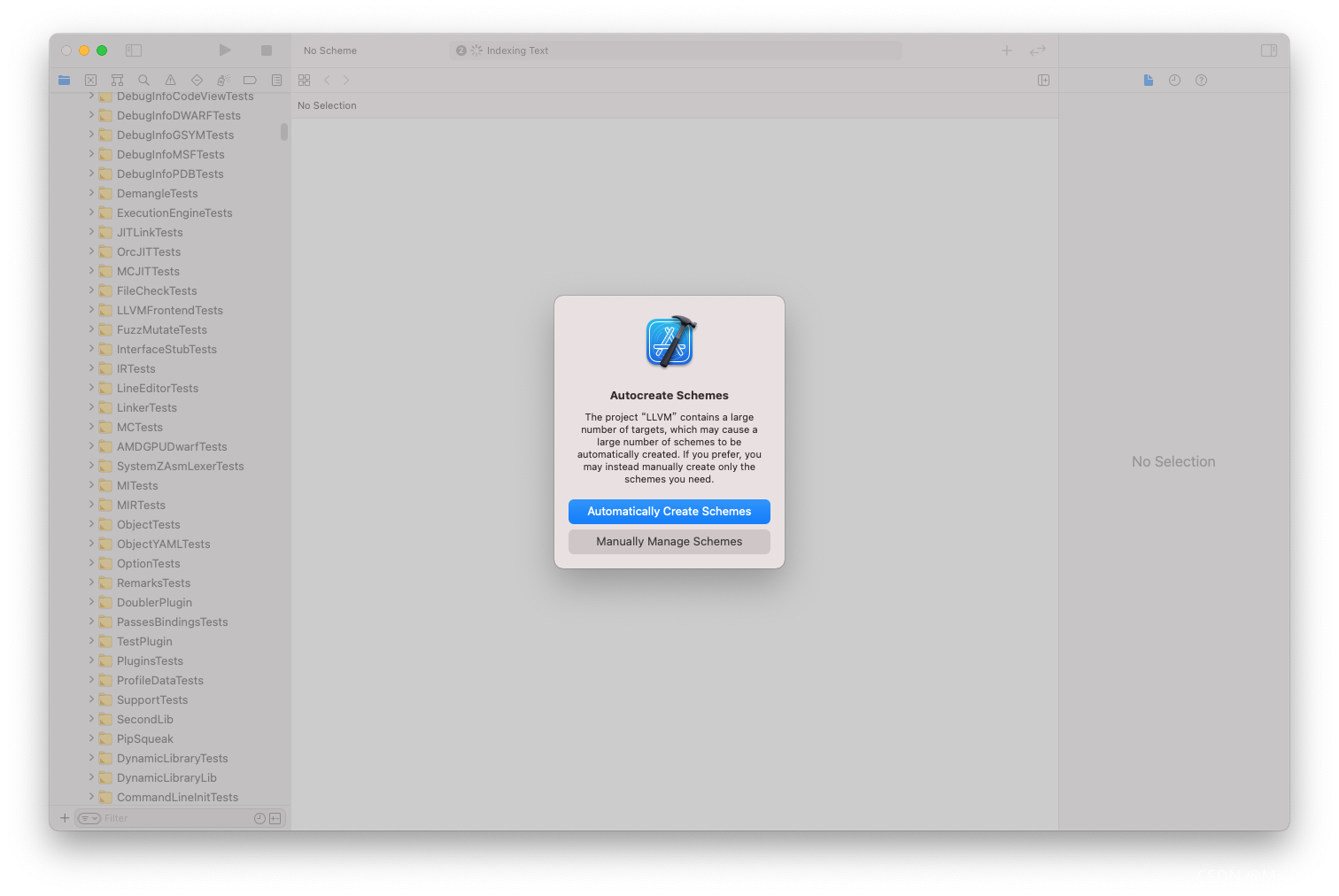Select the OrcJITTests item
The image size is (1339, 896).
coord(149,251)
